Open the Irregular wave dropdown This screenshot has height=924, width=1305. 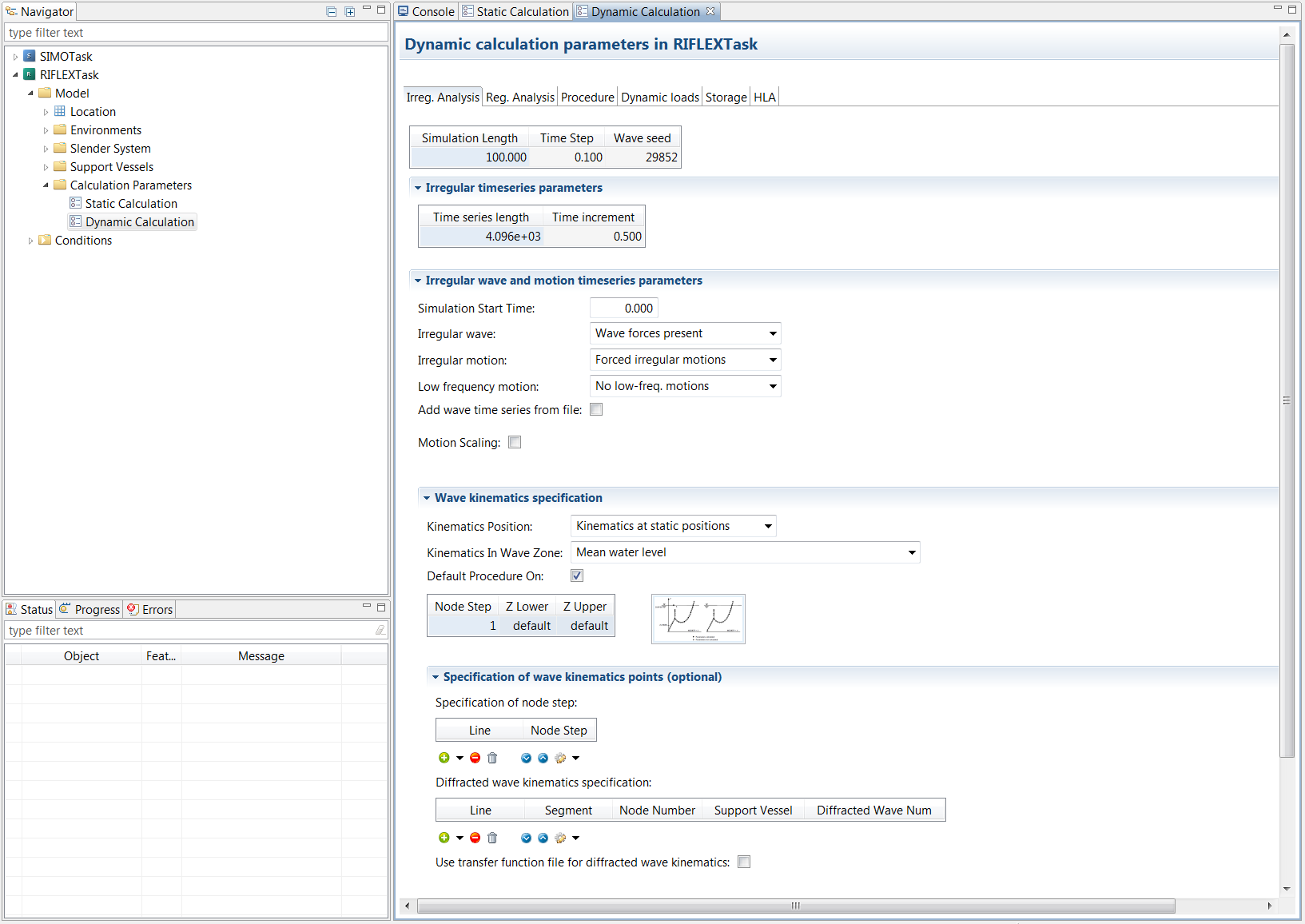point(685,333)
